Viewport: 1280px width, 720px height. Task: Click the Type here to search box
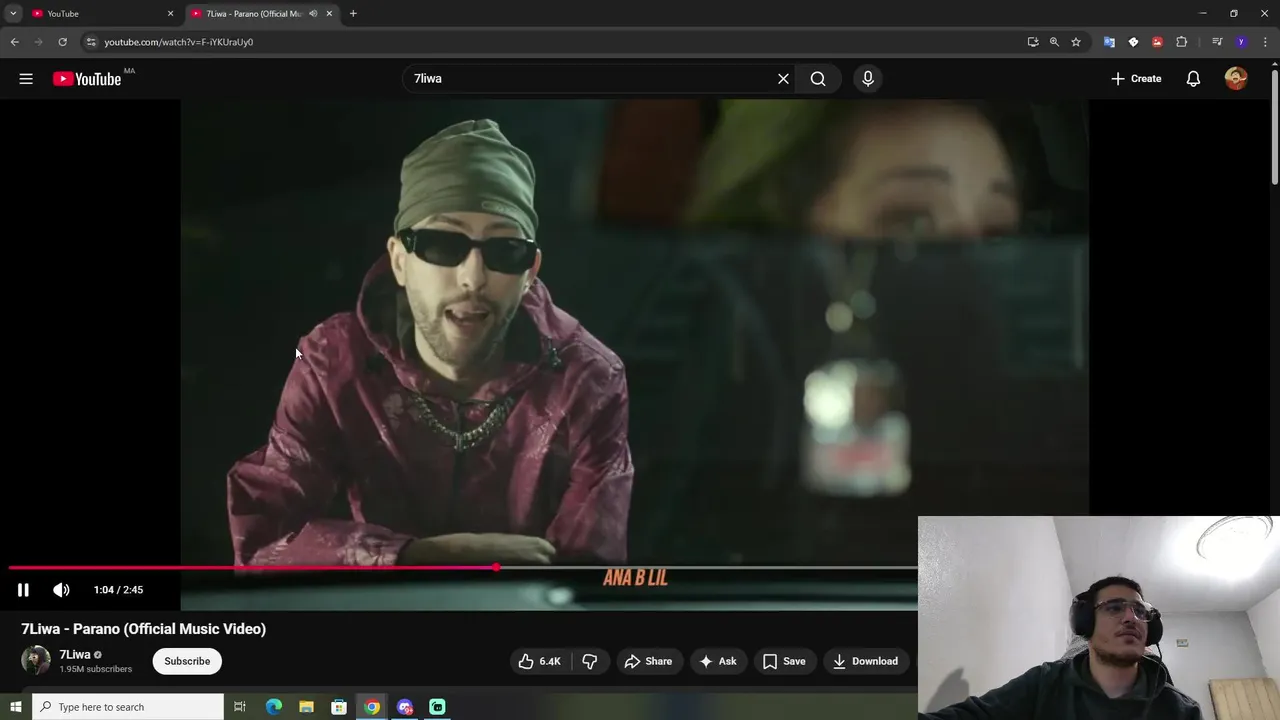128,707
